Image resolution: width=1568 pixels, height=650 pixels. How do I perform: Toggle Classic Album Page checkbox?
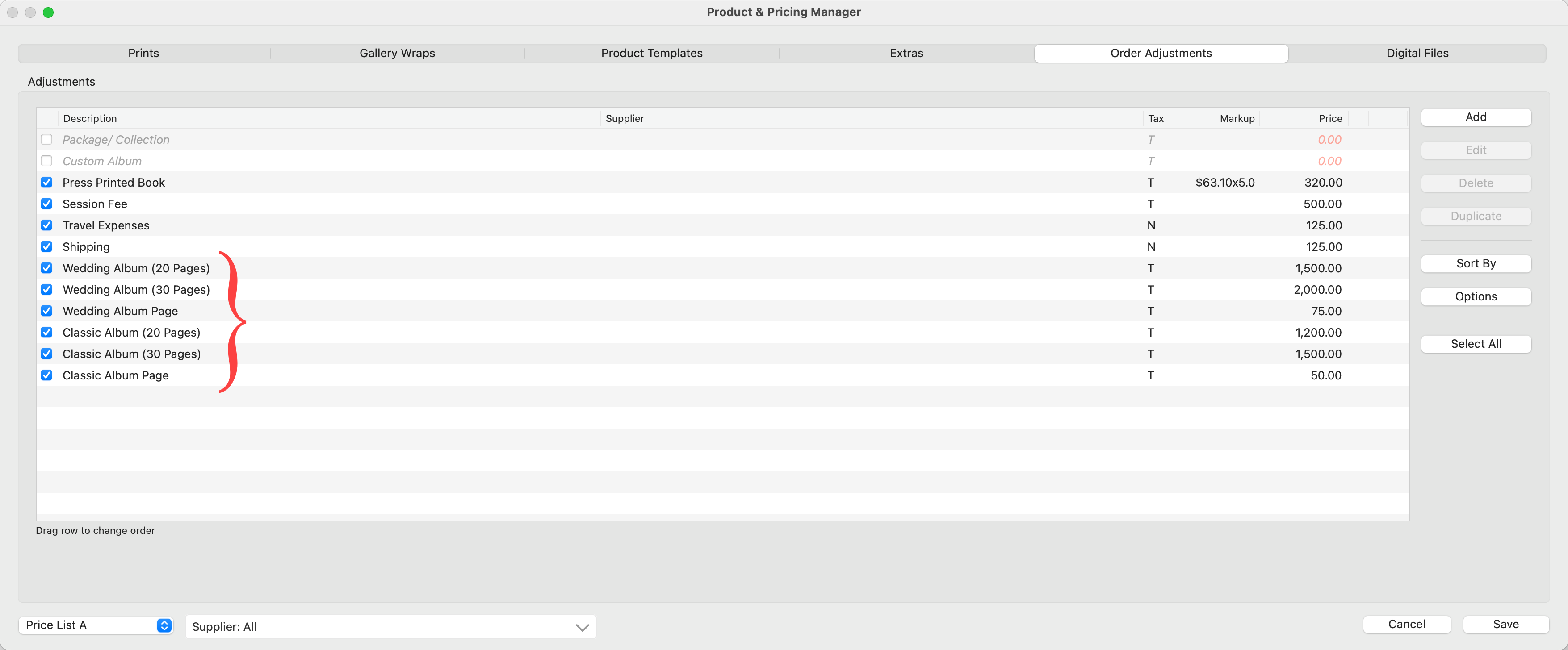point(46,375)
